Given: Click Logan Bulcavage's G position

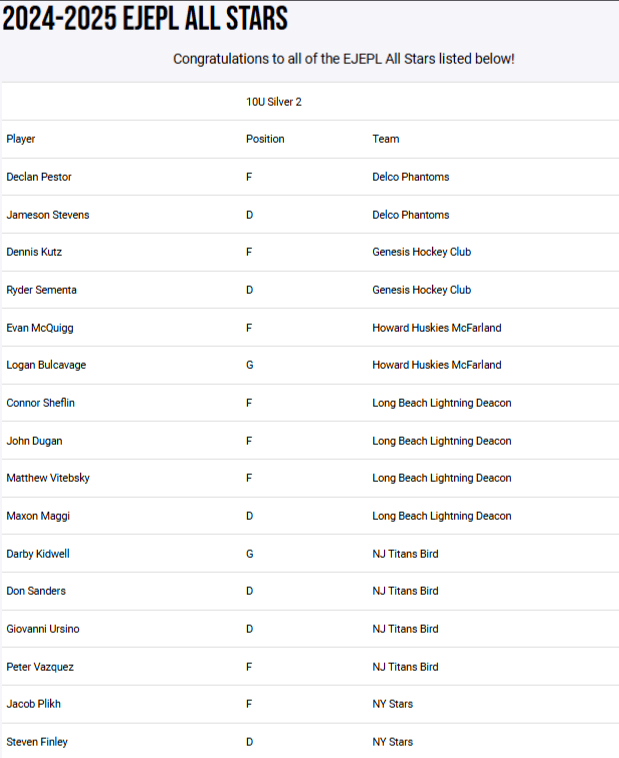Looking at the screenshot, I should click(x=250, y=365).
